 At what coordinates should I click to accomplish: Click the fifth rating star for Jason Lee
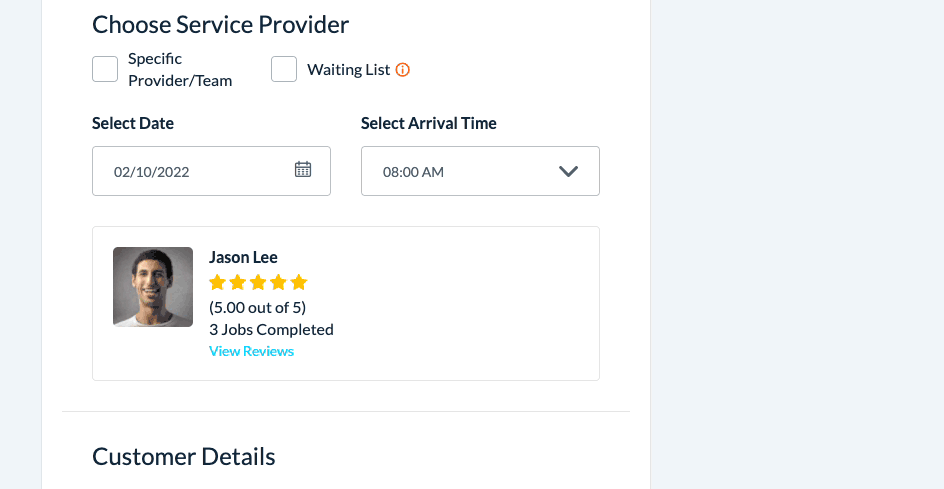[x=298, y=282]
